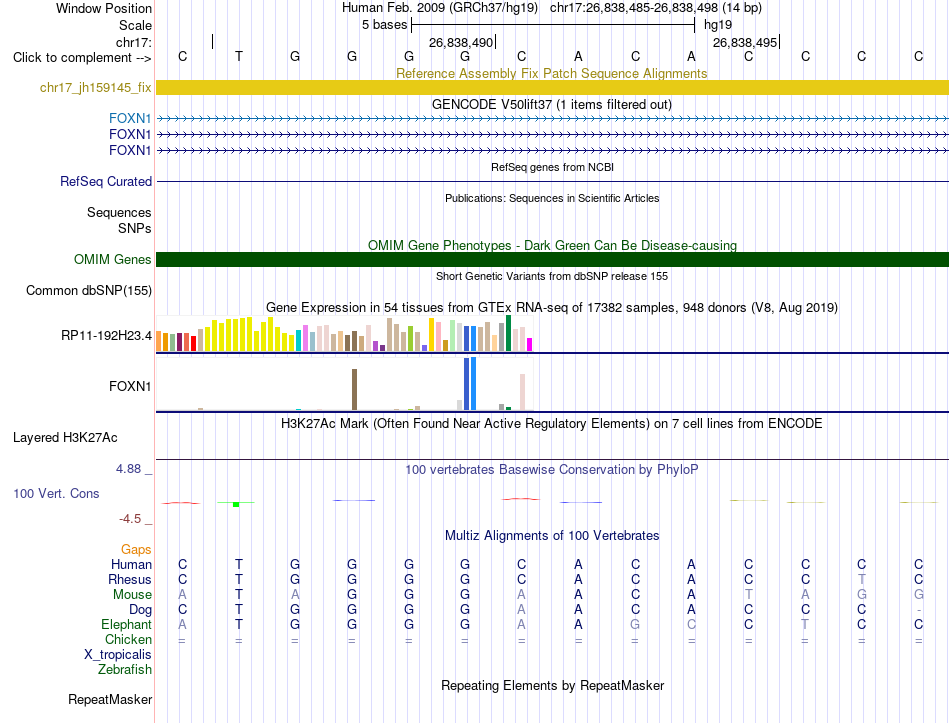
Task: Click the RP11-192H23.4 expression label
Action: (106, 335)
